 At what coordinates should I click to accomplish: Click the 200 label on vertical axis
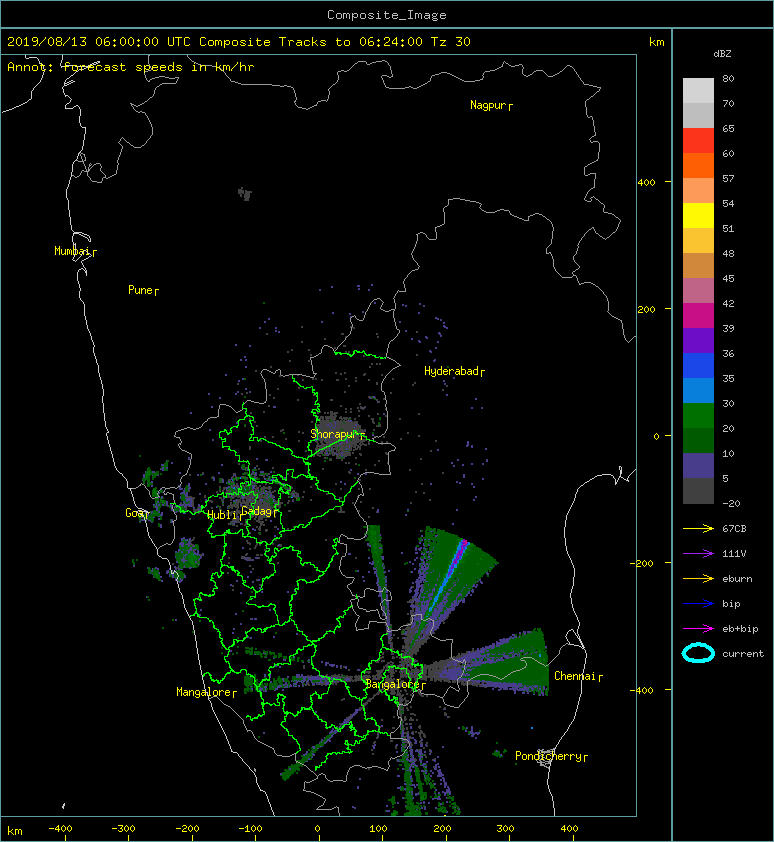646,309
